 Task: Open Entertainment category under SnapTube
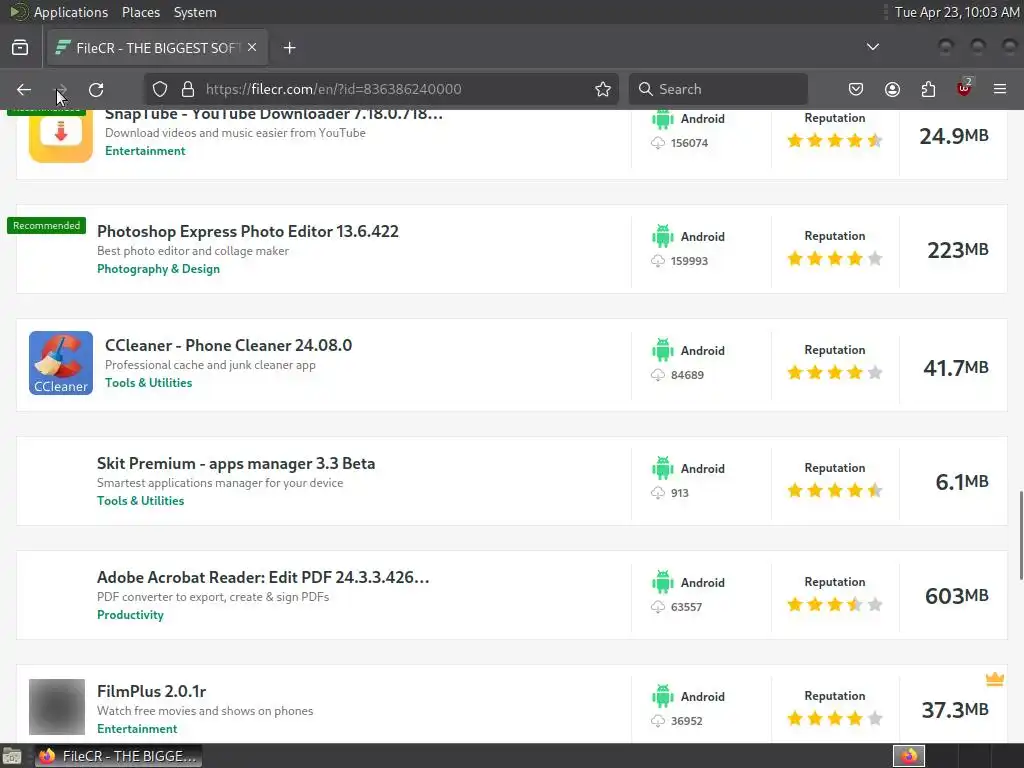[145, 151]
